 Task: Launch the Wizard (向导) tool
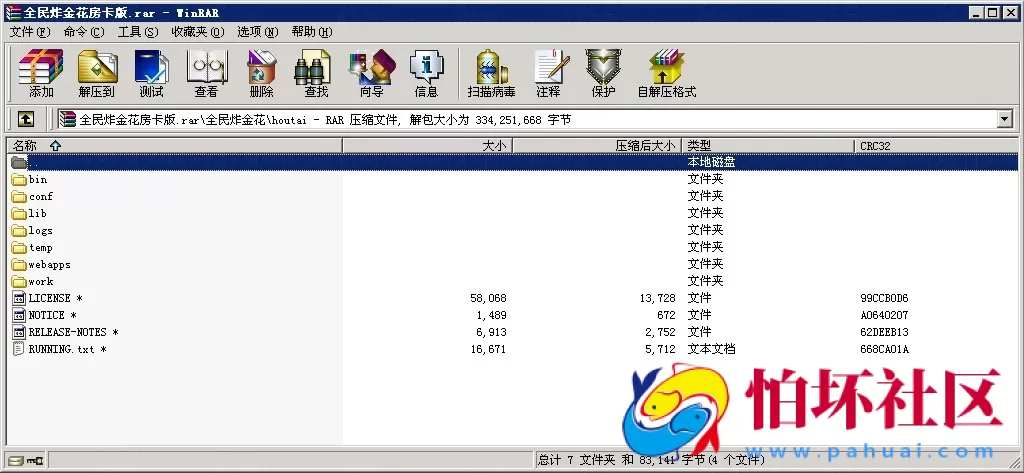[372, 73]
